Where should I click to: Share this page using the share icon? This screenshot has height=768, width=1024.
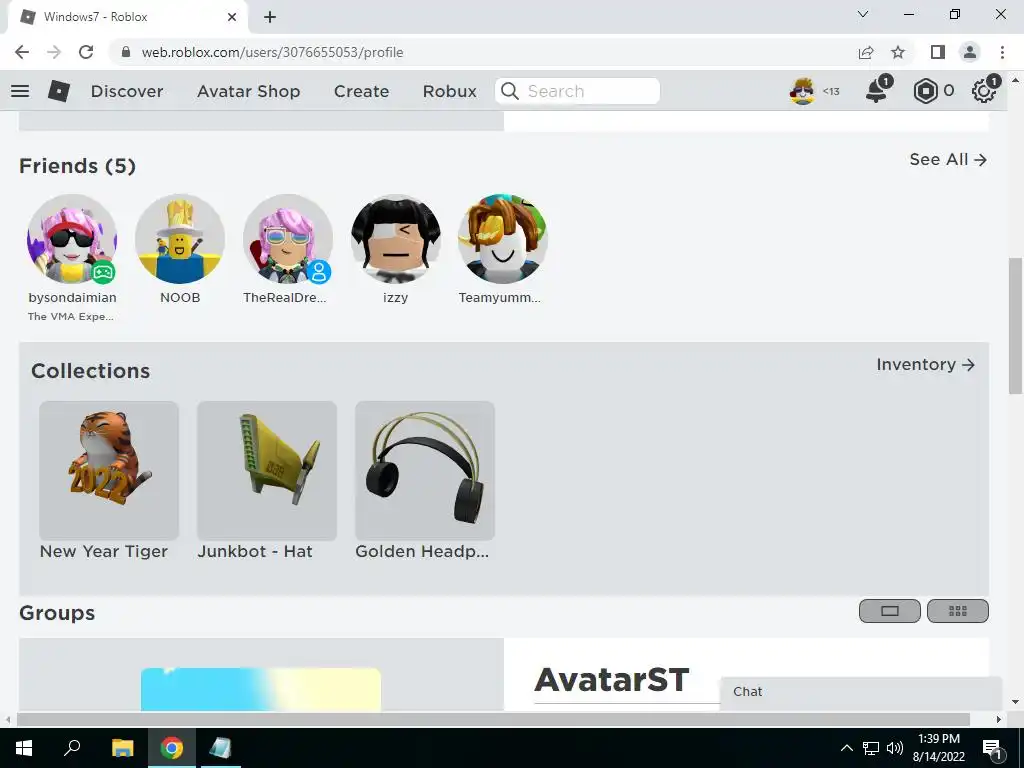coord(866,52)
